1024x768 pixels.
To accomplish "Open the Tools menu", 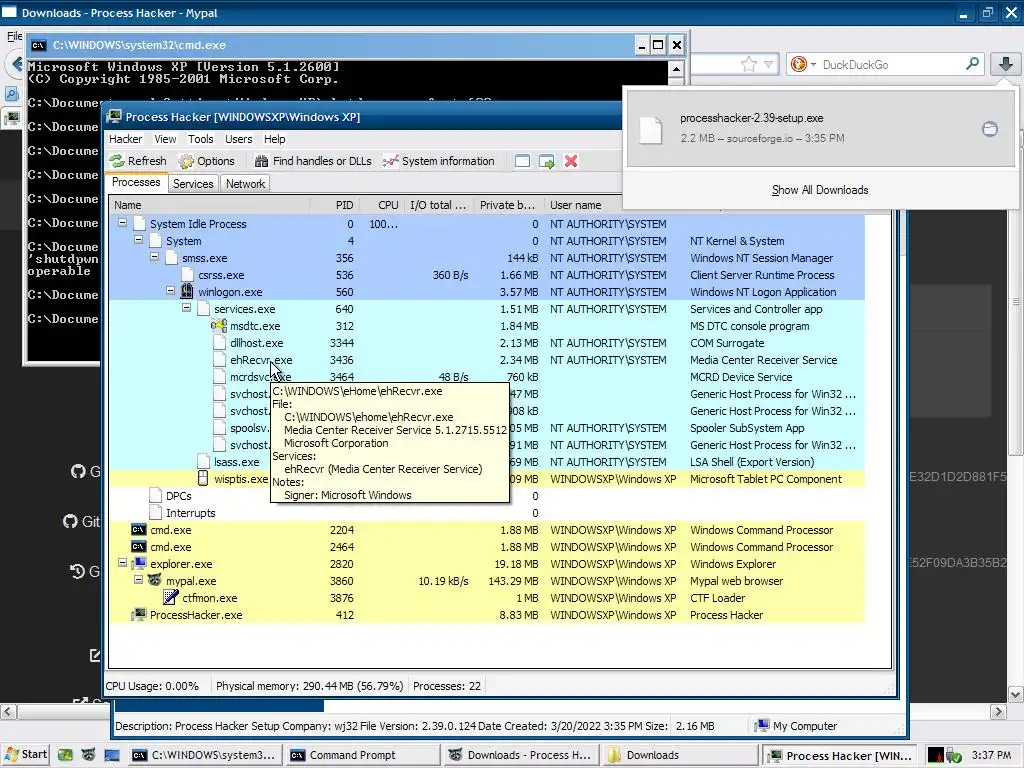I will click(x=200, y=139).
